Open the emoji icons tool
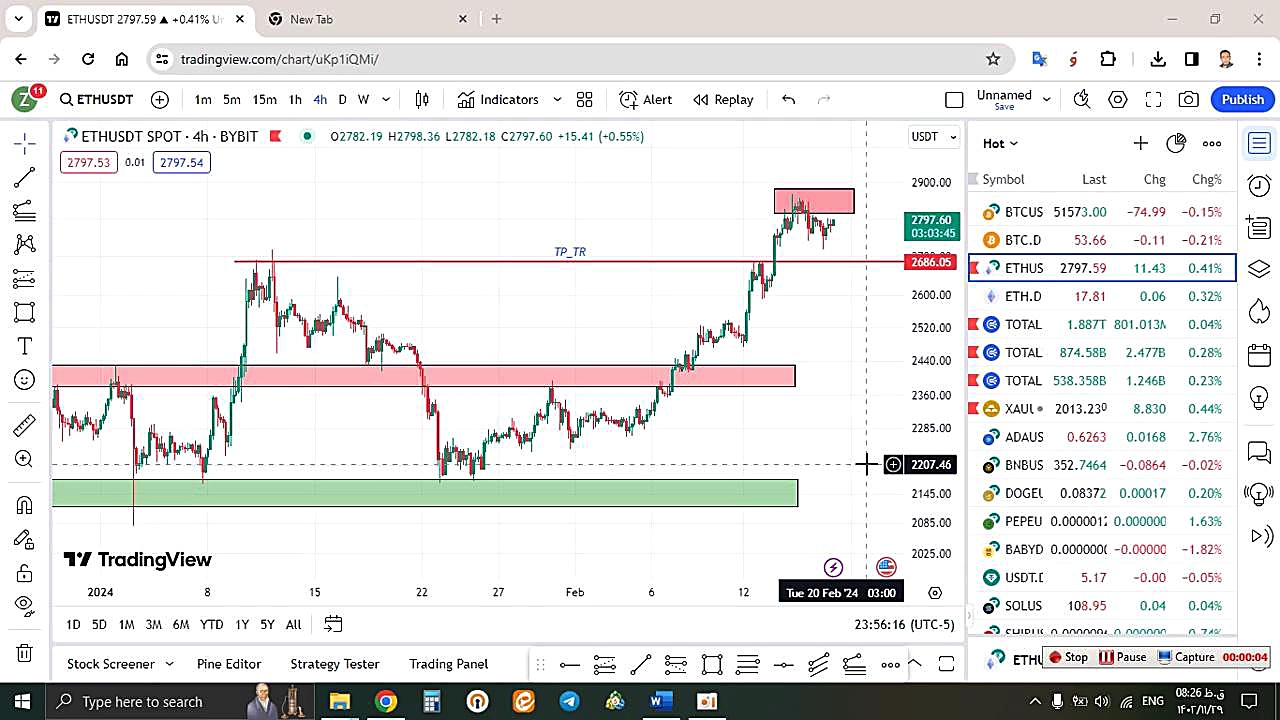Image resolution: width=1280 pixels, height=720 pixels. [x=25, y=380]
